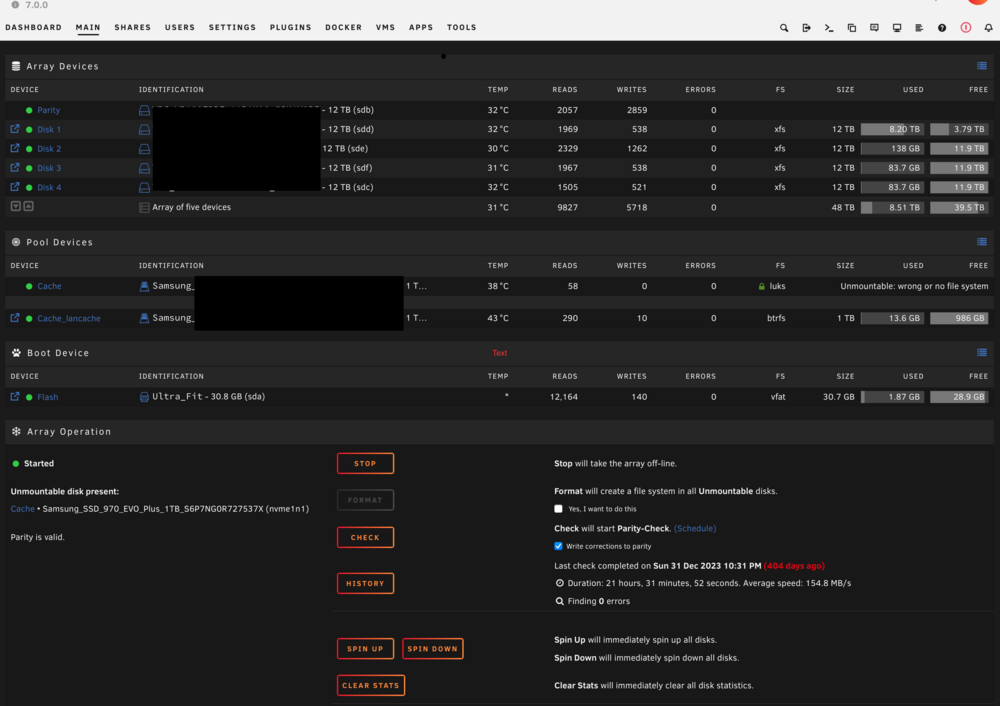Open the DOCKER tab
The width and height of the screenshot is (1000, 706).
343,27
